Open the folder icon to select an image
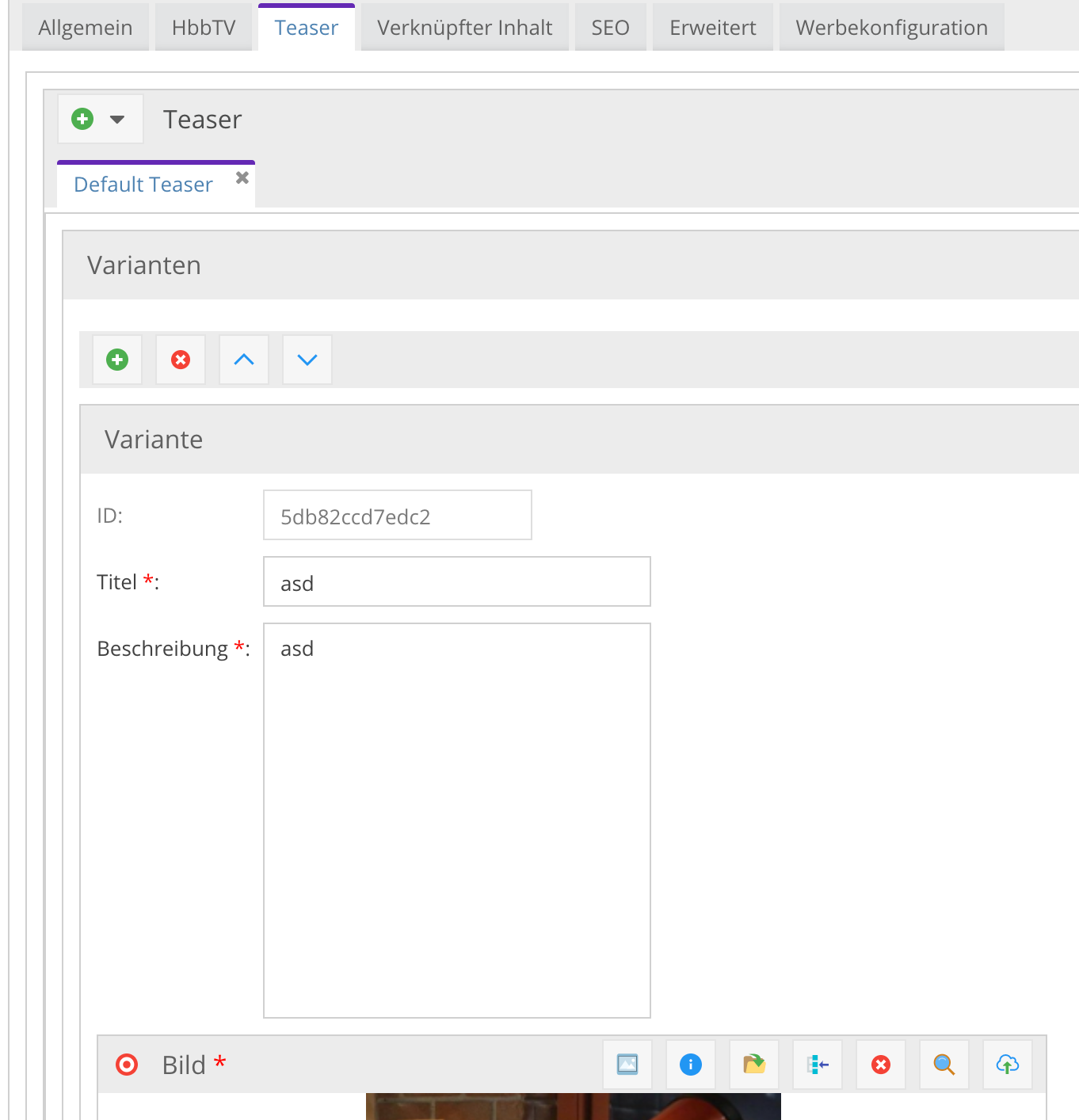The height and width of the screenshot is (1120, 1079). tap(753, 1065)
